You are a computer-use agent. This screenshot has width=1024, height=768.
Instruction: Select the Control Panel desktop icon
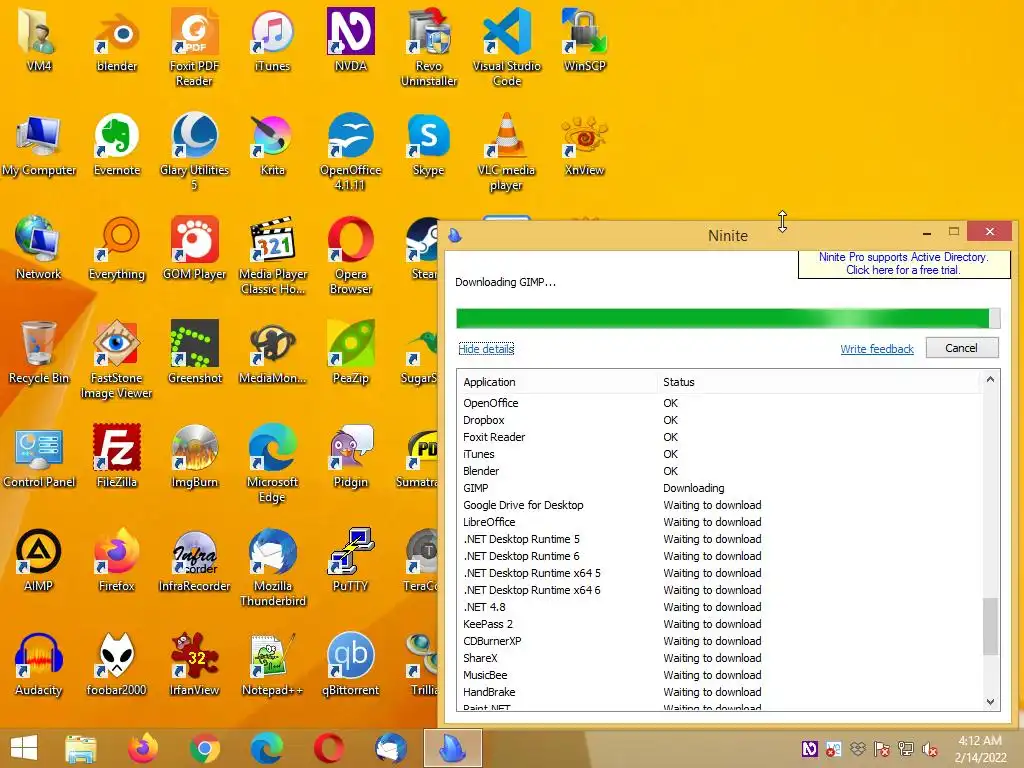point(39,456)
